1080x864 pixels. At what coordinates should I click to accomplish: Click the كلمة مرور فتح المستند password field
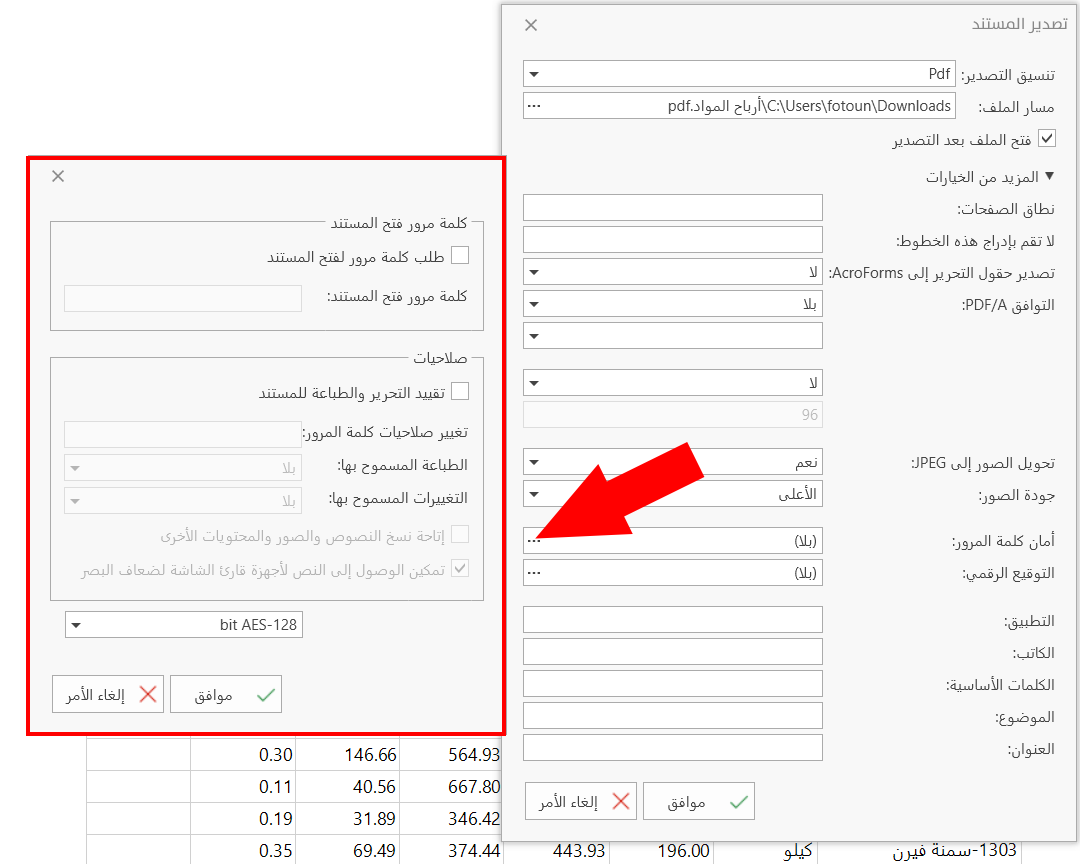click(x=183, y=298)
